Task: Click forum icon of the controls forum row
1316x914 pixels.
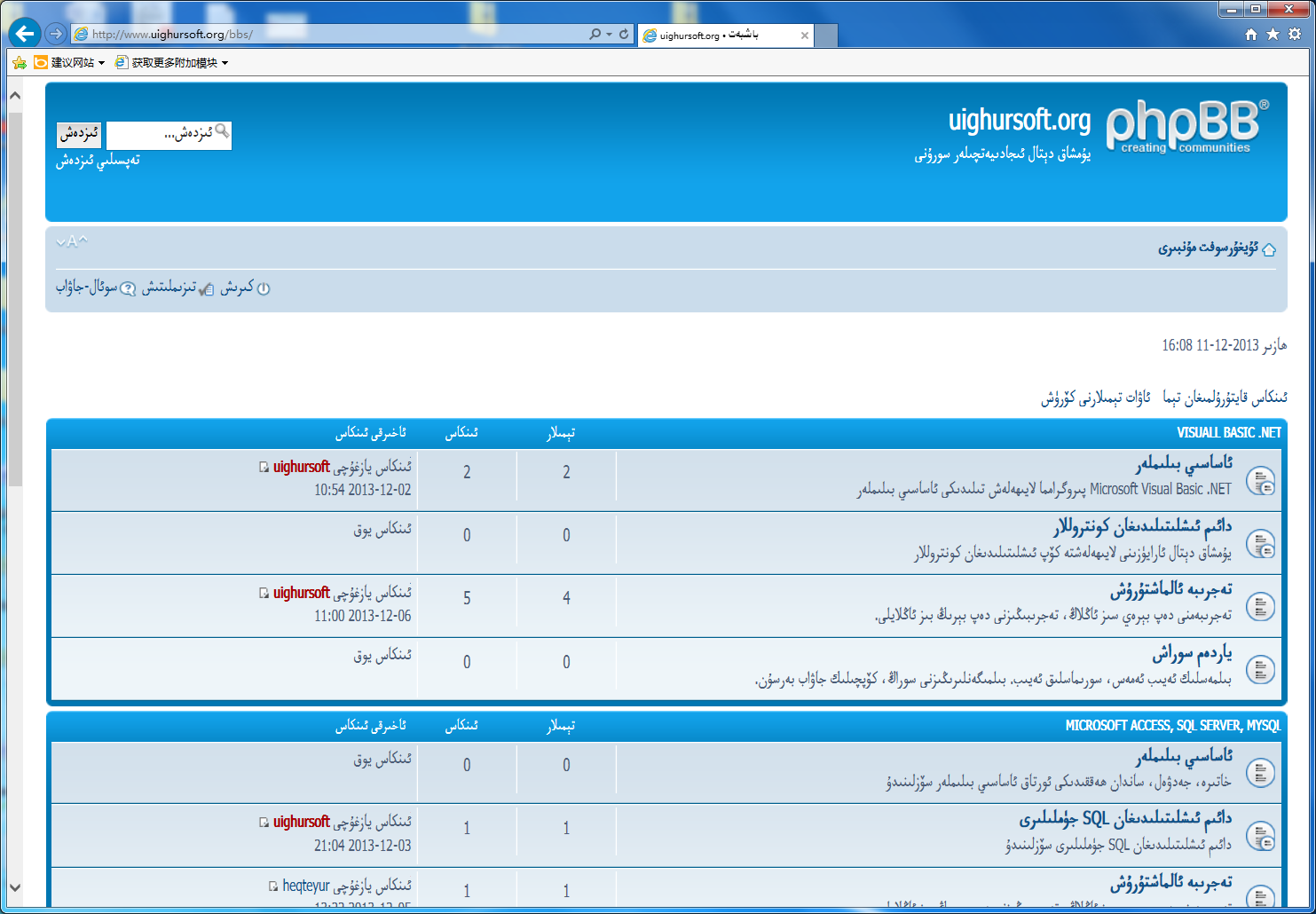Action: click(1260, 544)
